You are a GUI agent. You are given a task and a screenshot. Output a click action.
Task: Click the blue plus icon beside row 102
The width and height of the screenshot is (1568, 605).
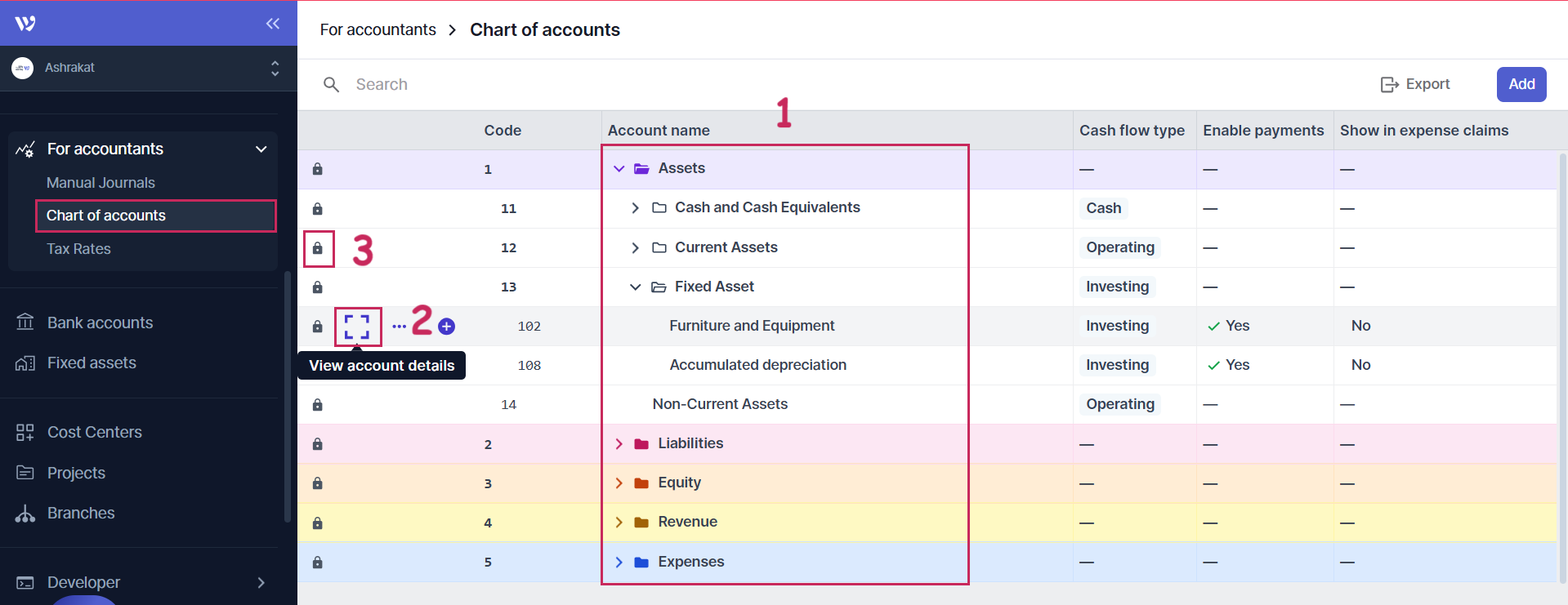(x=446, y=327)
